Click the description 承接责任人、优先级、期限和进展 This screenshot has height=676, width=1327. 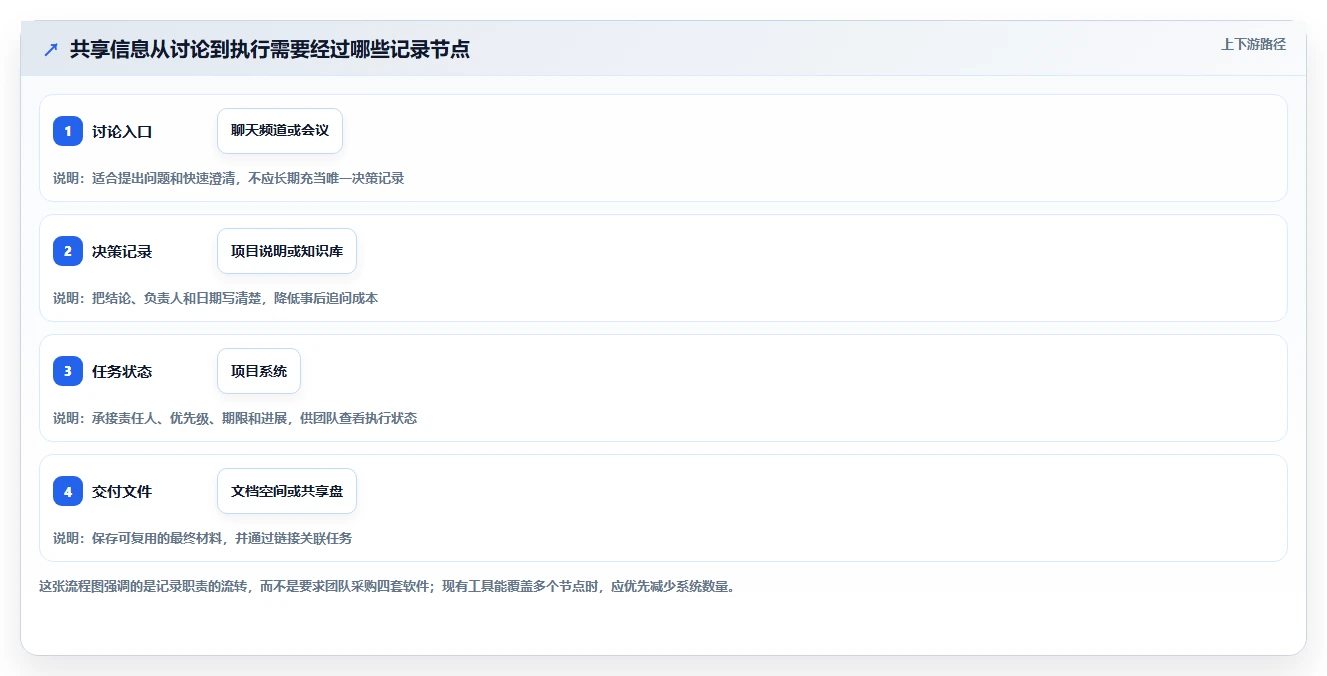(x=189, y=418)
